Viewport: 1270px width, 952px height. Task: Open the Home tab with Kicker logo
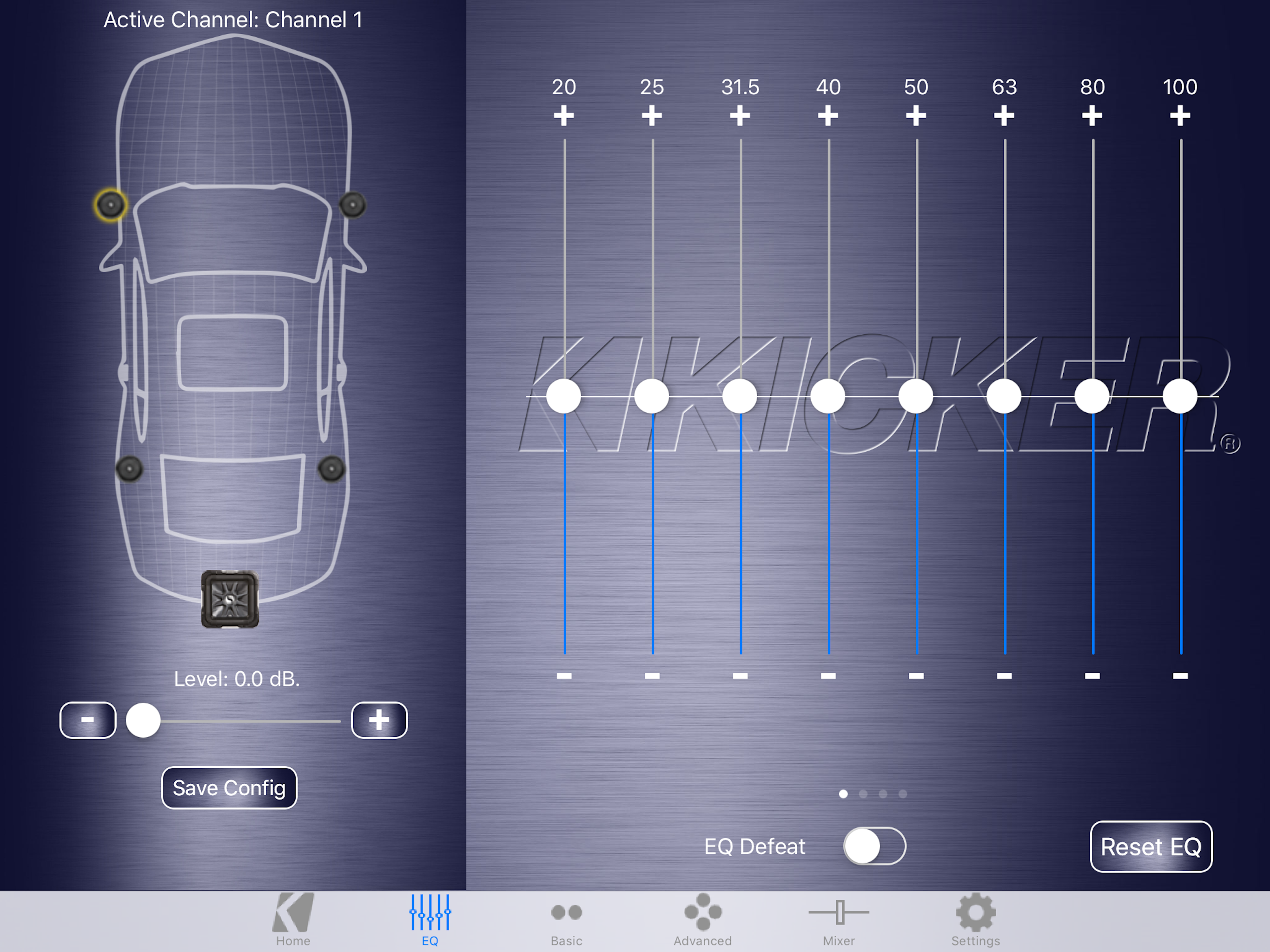coord(293,919)
